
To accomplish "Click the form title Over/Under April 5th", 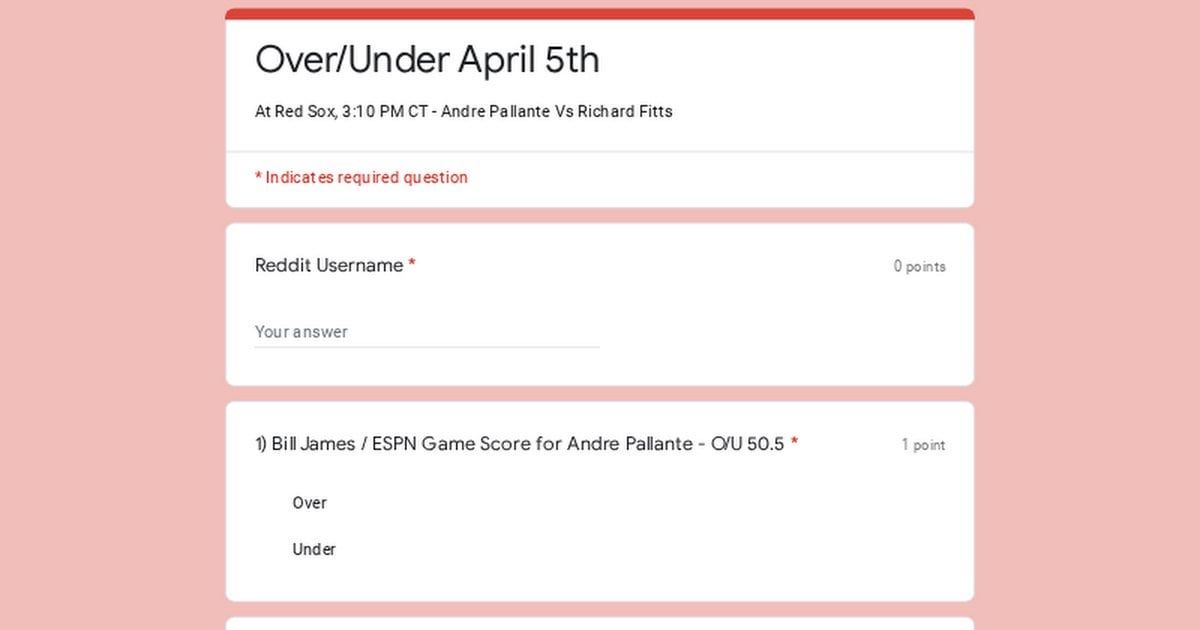I will pyautogui.click(x=427, y=60).
